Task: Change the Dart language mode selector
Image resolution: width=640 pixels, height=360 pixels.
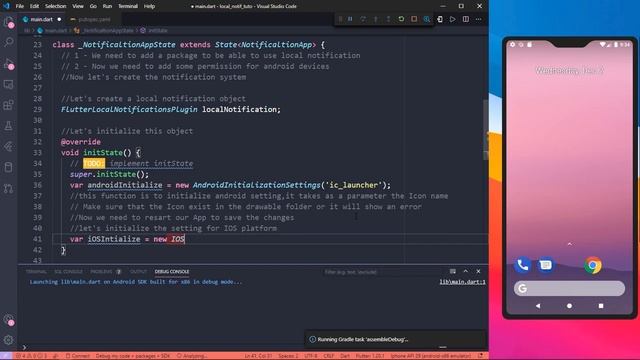Action: [x=345, y=356]
